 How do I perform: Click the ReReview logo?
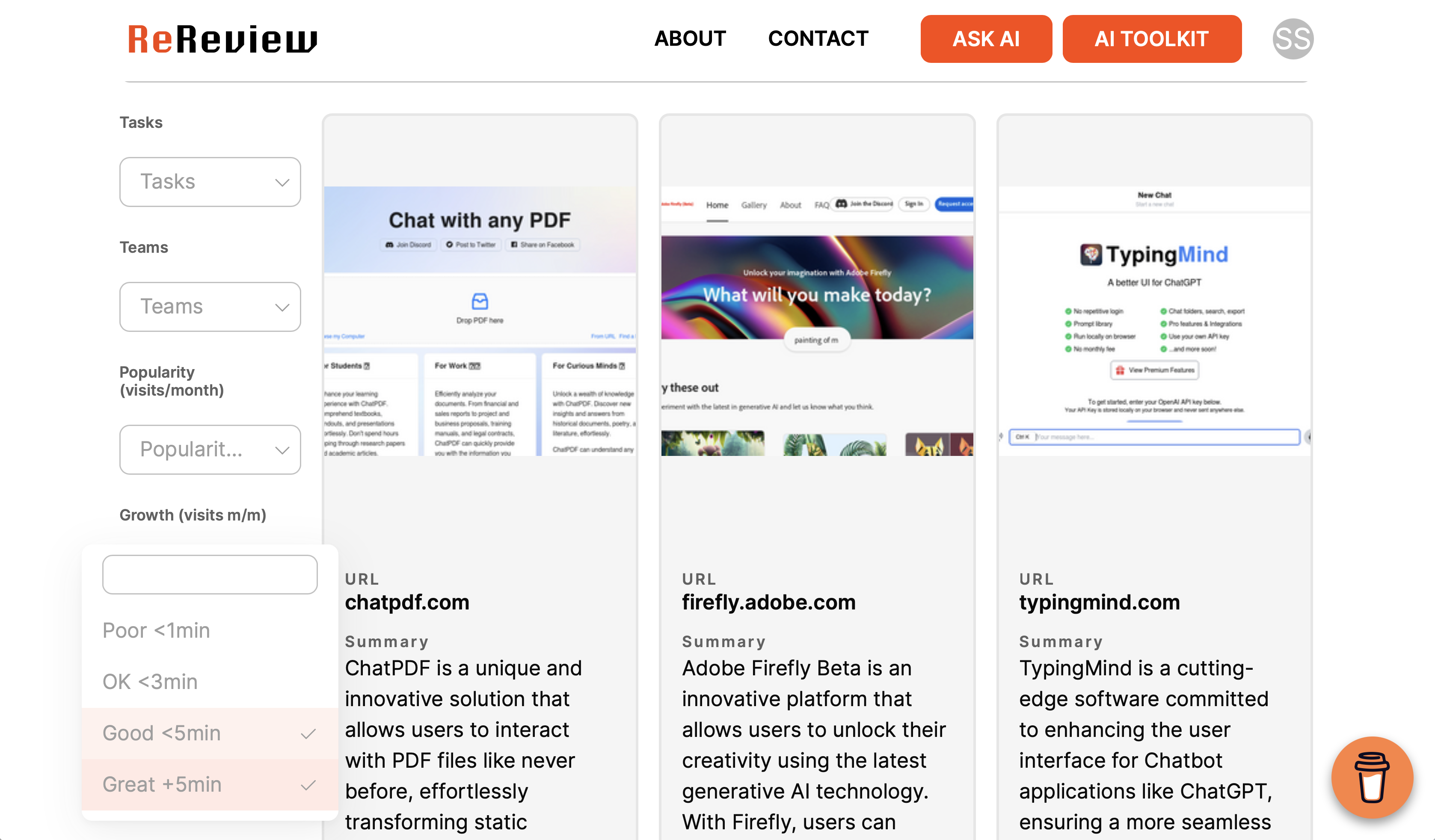click(x=222, y=39)
